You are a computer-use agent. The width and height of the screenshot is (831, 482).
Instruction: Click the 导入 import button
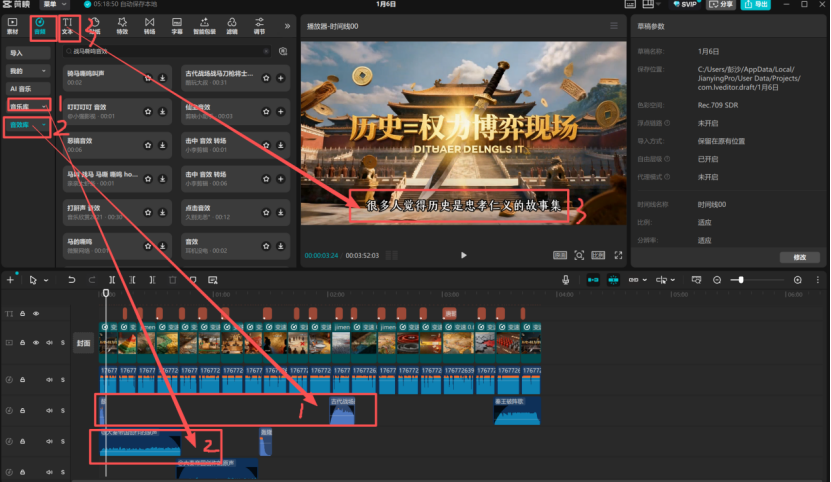tap(28, 53)
